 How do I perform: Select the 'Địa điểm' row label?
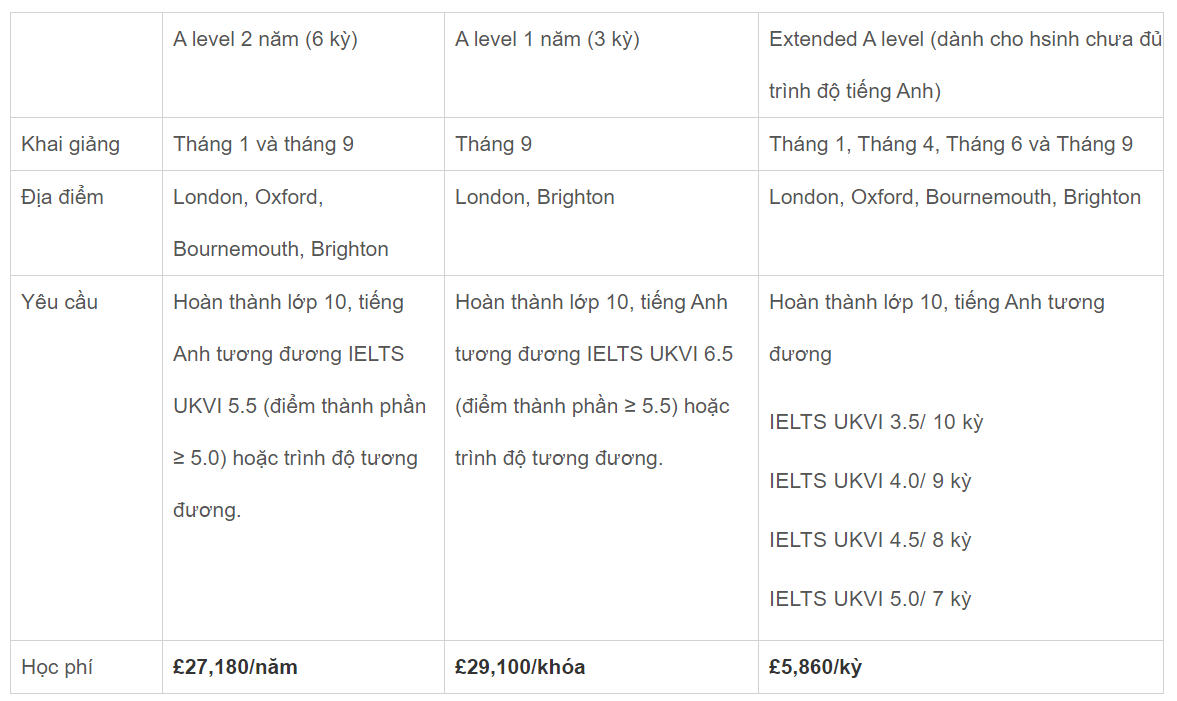click(x=62, y=197)
